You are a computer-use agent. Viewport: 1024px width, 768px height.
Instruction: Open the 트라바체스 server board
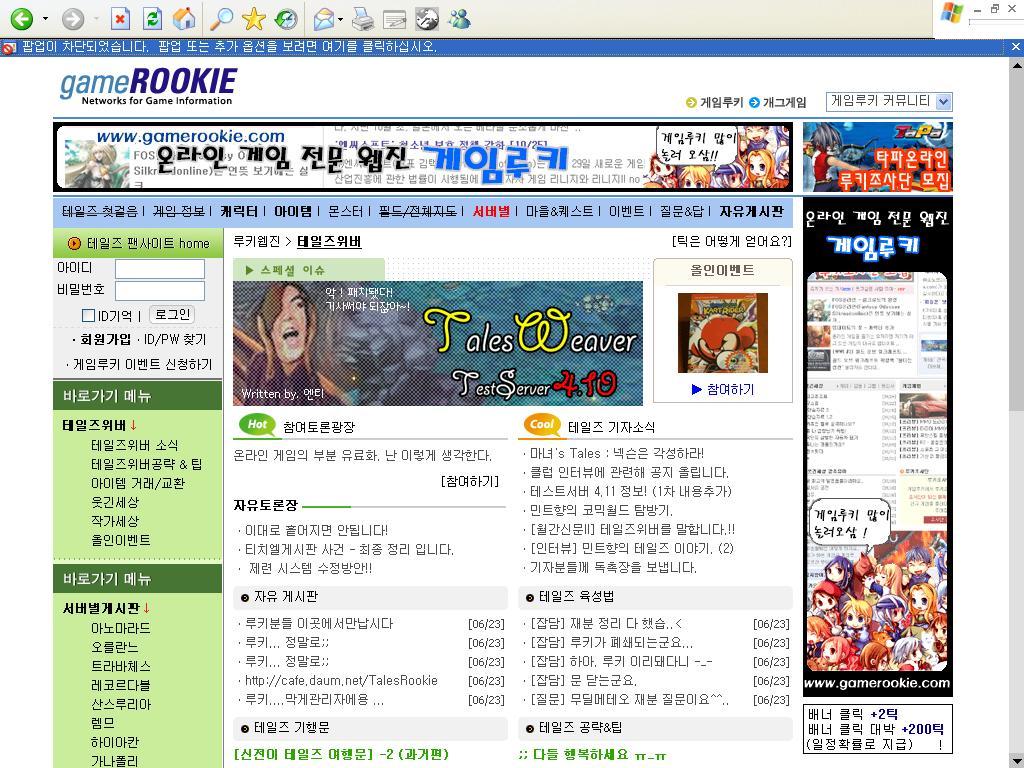[120, 666]
